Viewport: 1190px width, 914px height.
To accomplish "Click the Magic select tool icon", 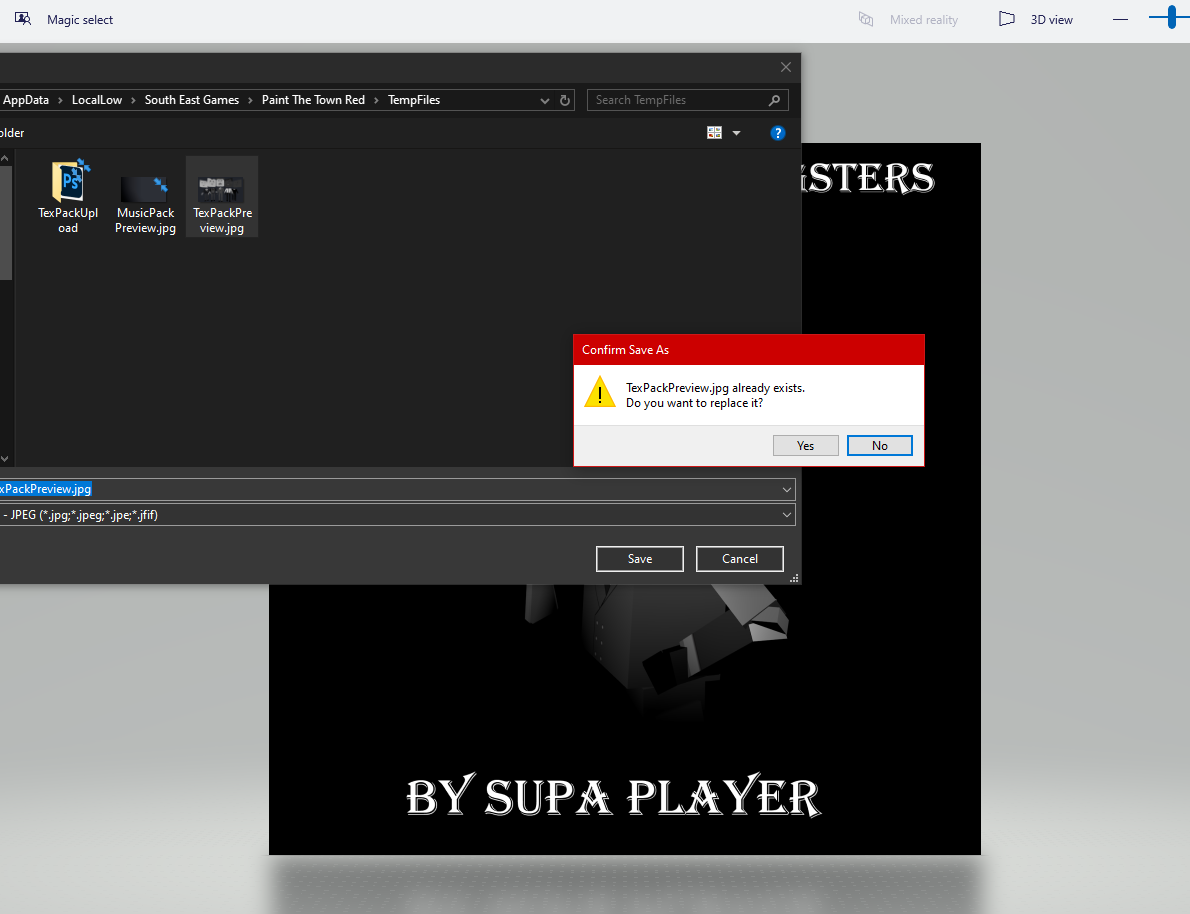I will pos(23,19).
